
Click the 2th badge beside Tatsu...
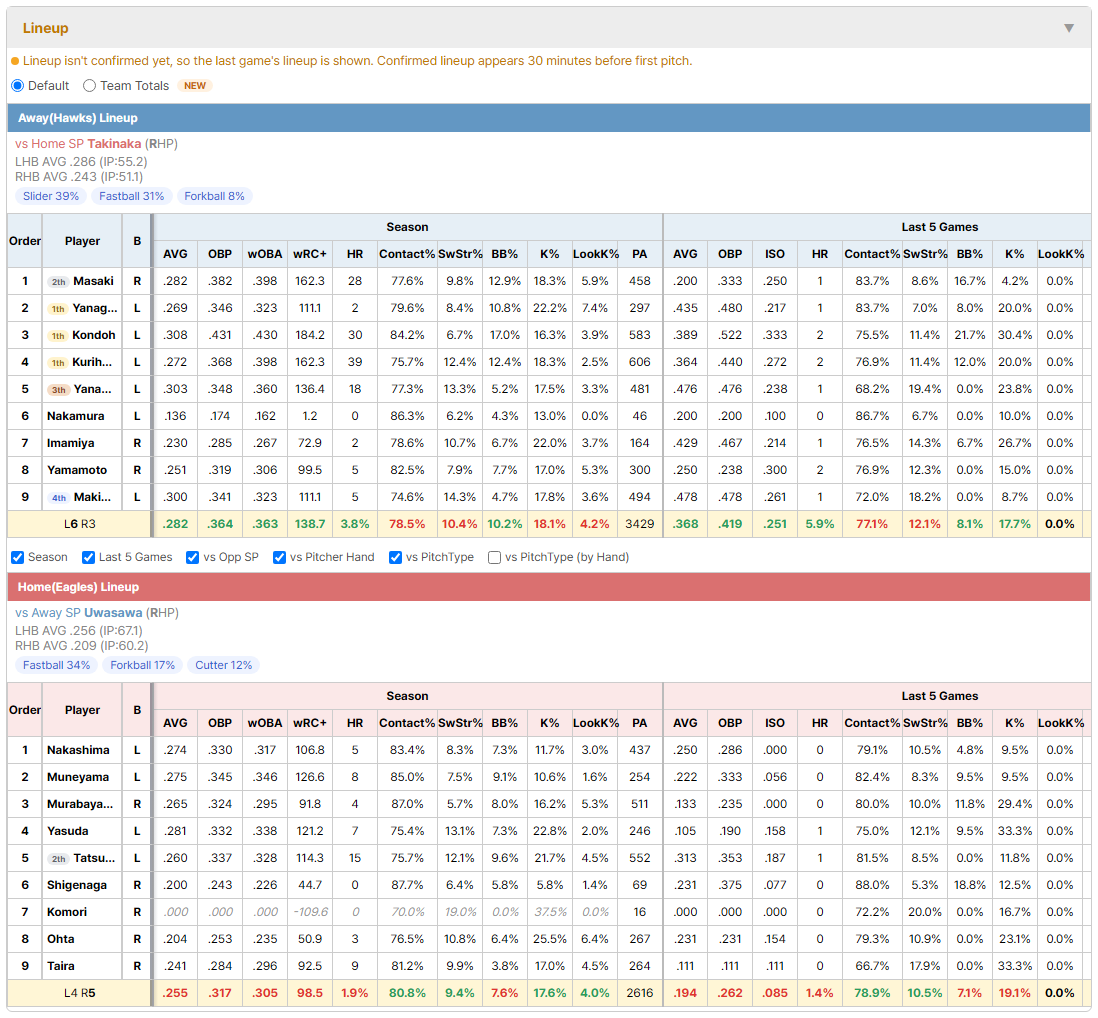(x=58, y=858)
